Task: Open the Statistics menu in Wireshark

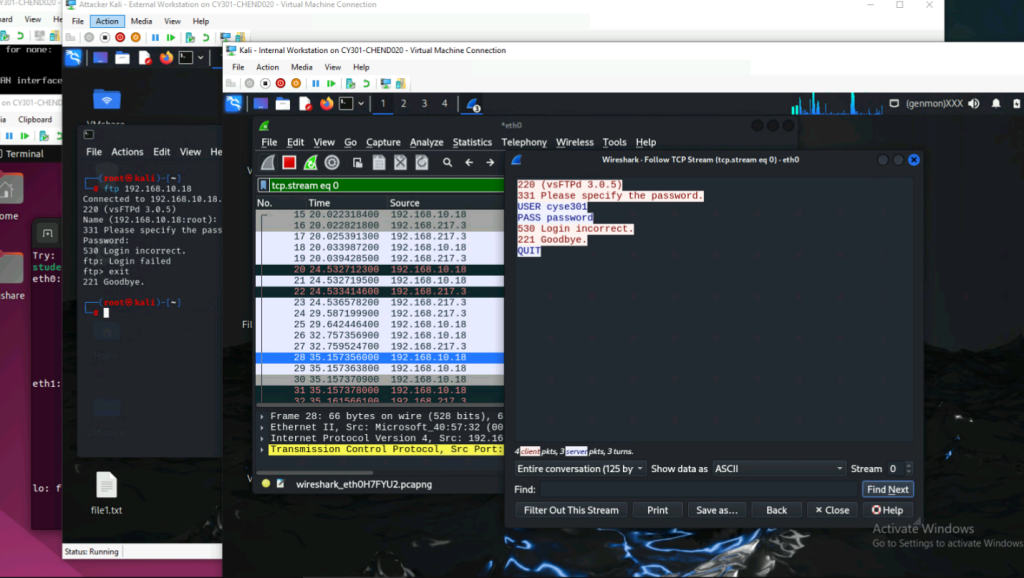Action: (x=472, y=142)
